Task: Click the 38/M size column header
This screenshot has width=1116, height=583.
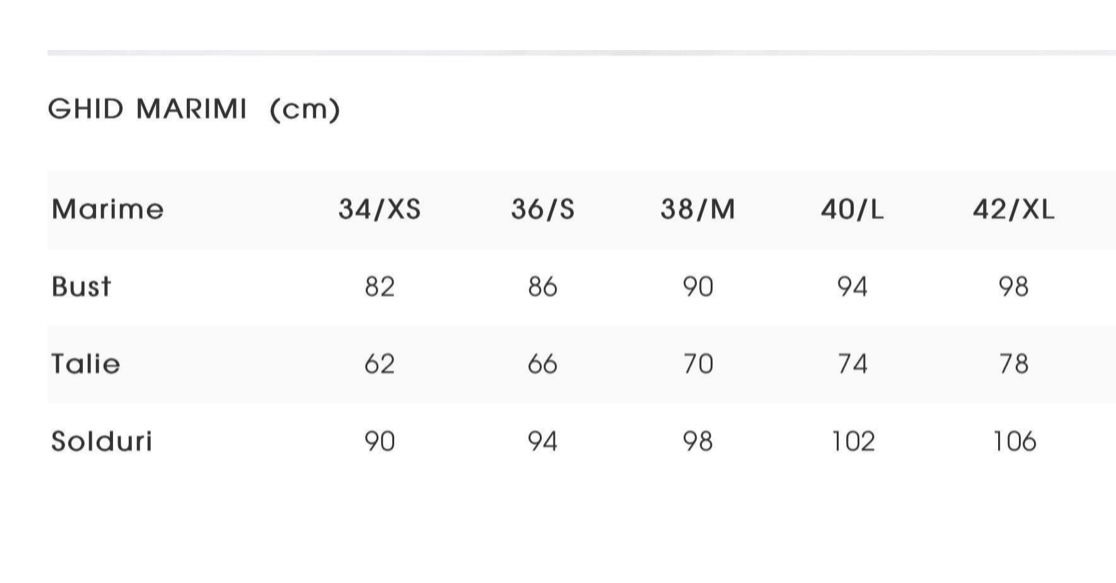Action: coord(698,210)
